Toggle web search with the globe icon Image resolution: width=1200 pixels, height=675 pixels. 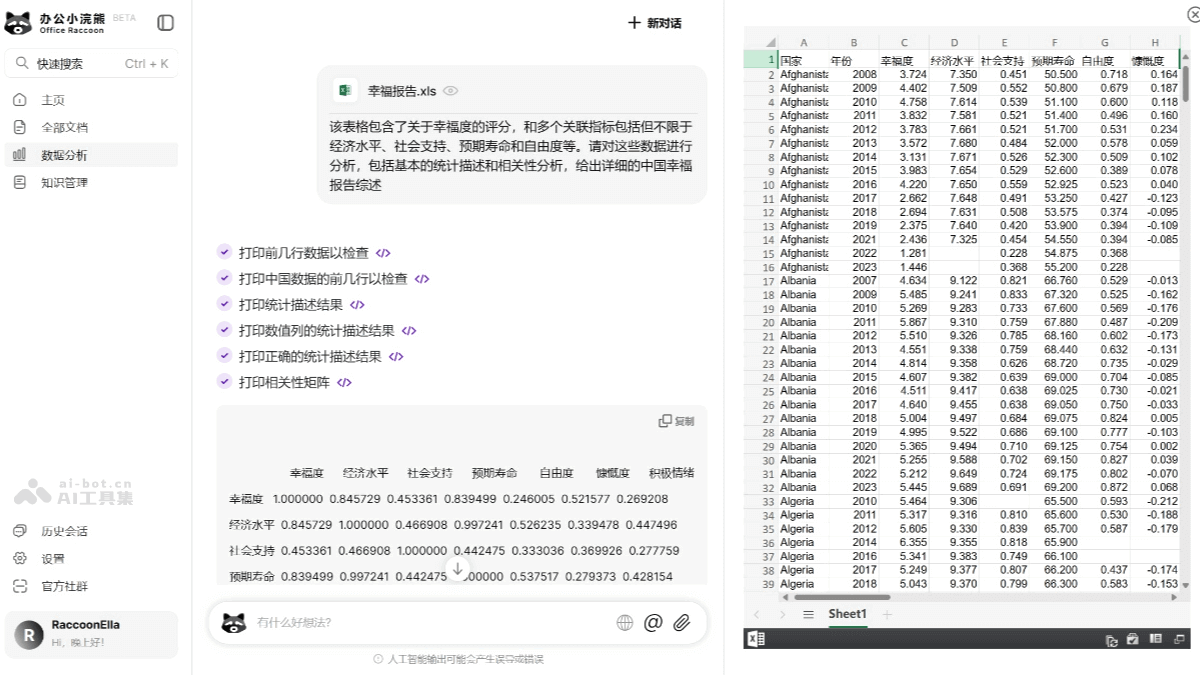pyautogui.click(x=625, y=622)
